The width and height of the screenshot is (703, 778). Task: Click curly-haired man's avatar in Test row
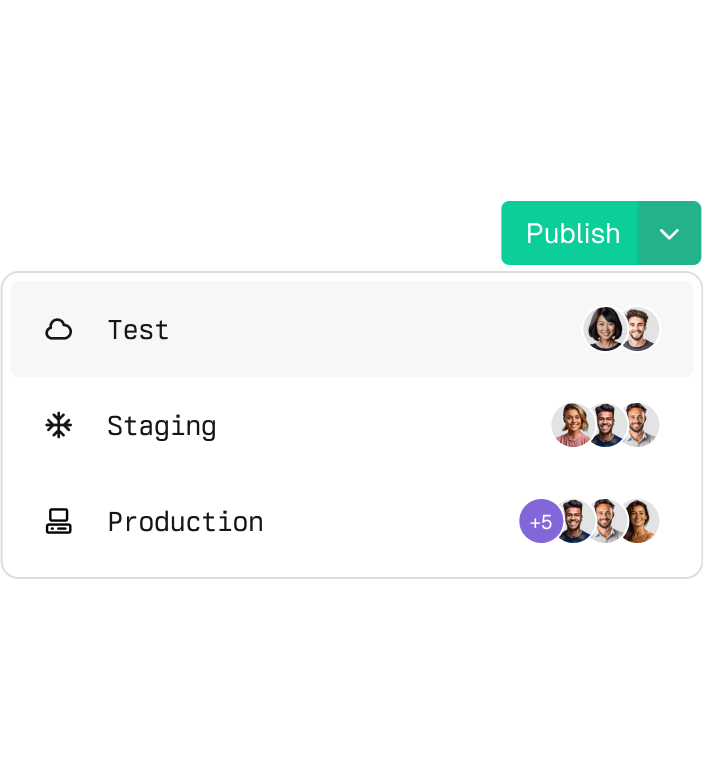(640, 329)
